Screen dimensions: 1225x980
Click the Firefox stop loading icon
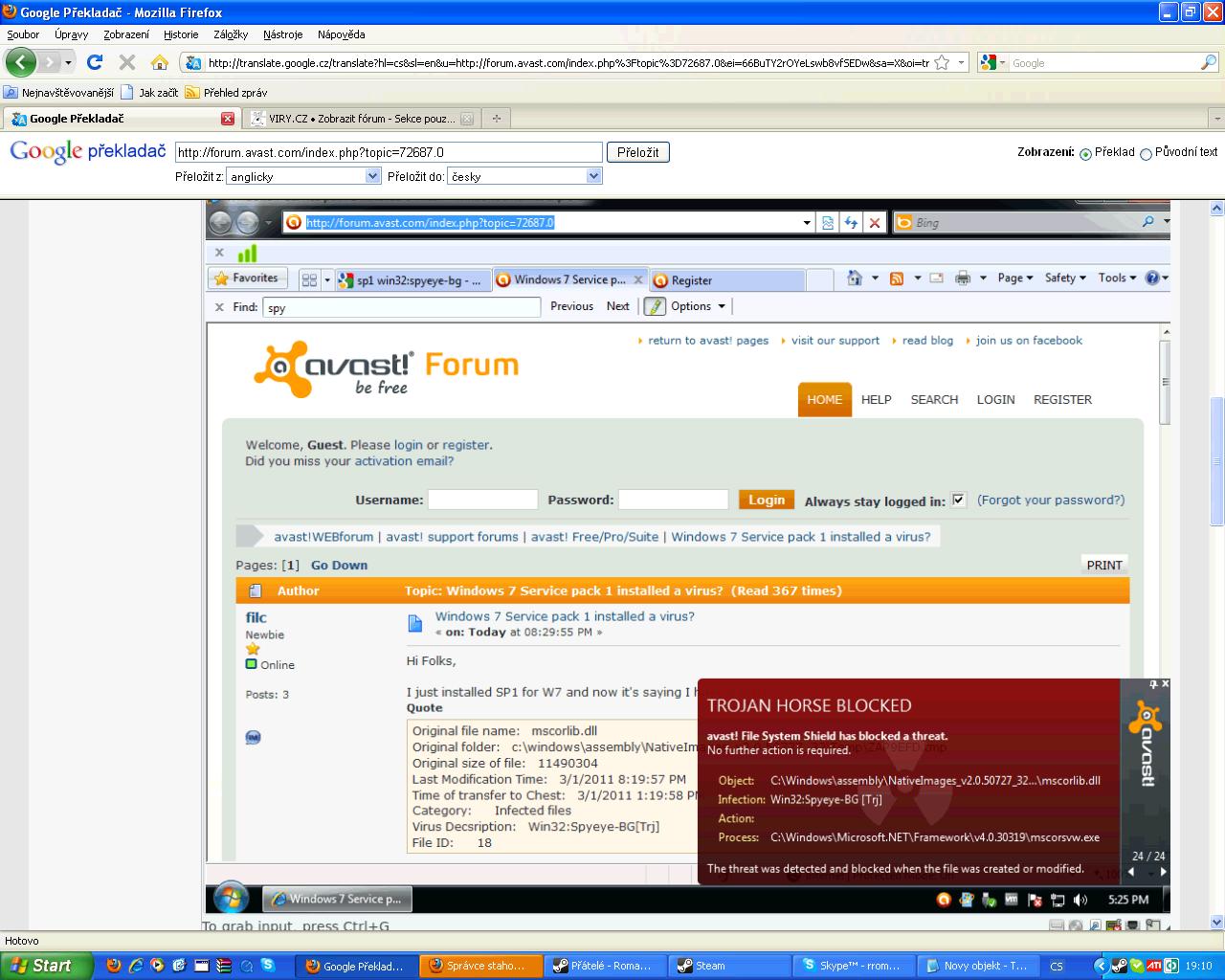126,62
